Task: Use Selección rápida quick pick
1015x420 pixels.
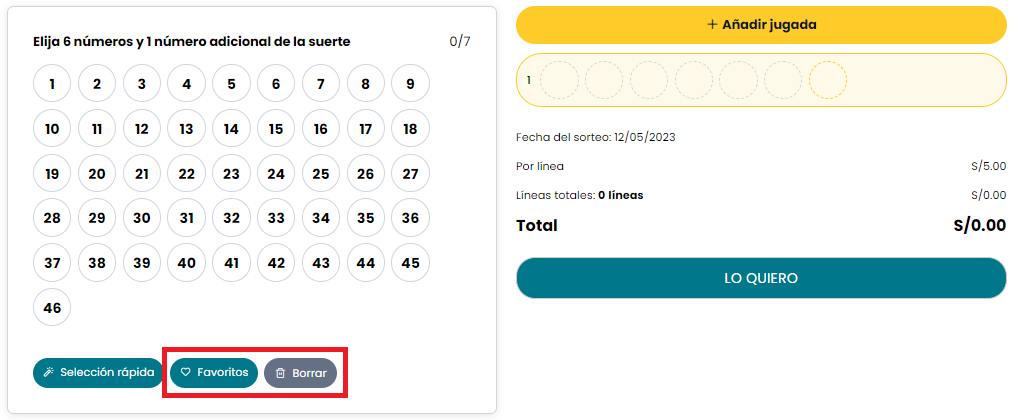Action: (98, 373)
